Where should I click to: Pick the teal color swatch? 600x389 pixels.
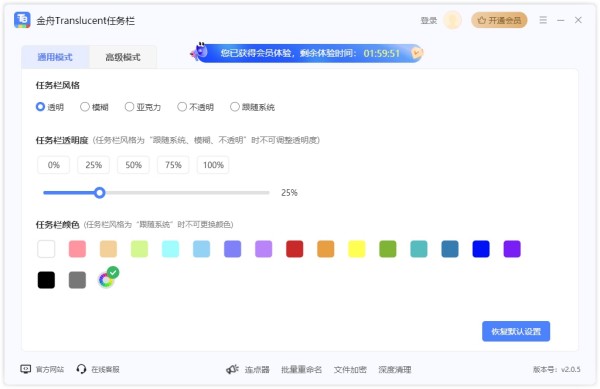tap(419, 249)
